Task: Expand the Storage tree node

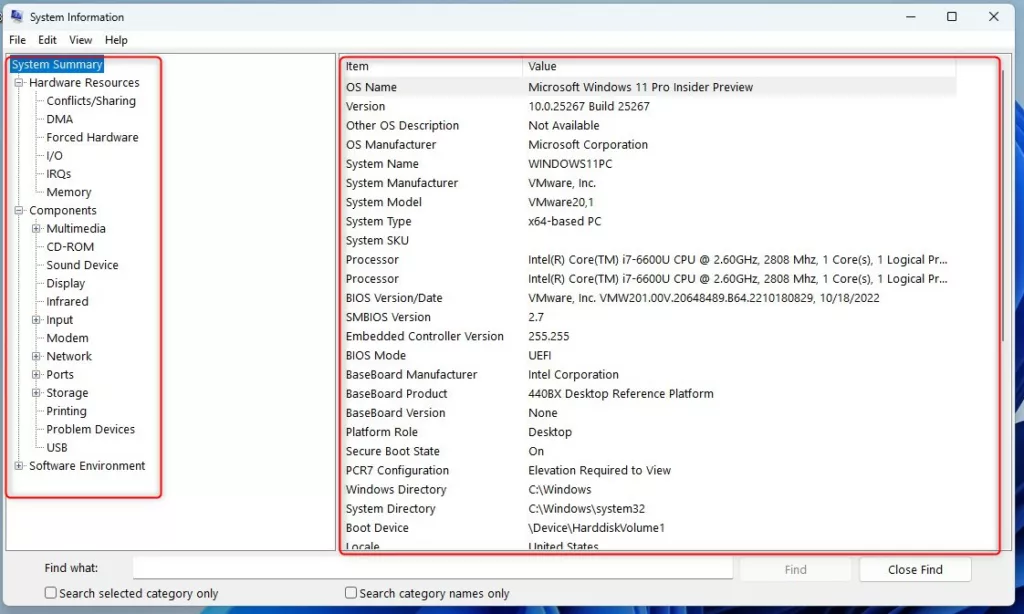Action: (37, 393)
